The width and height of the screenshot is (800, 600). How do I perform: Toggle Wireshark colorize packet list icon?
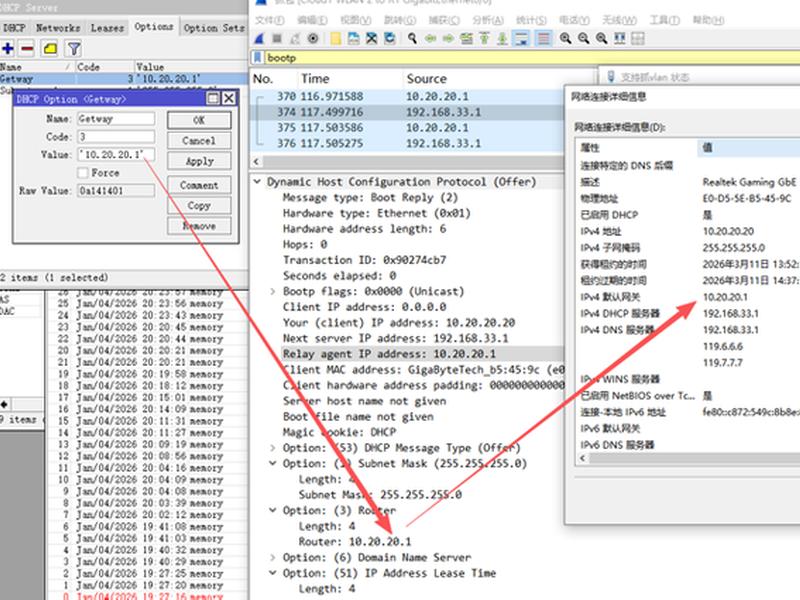tap(544, 38)
